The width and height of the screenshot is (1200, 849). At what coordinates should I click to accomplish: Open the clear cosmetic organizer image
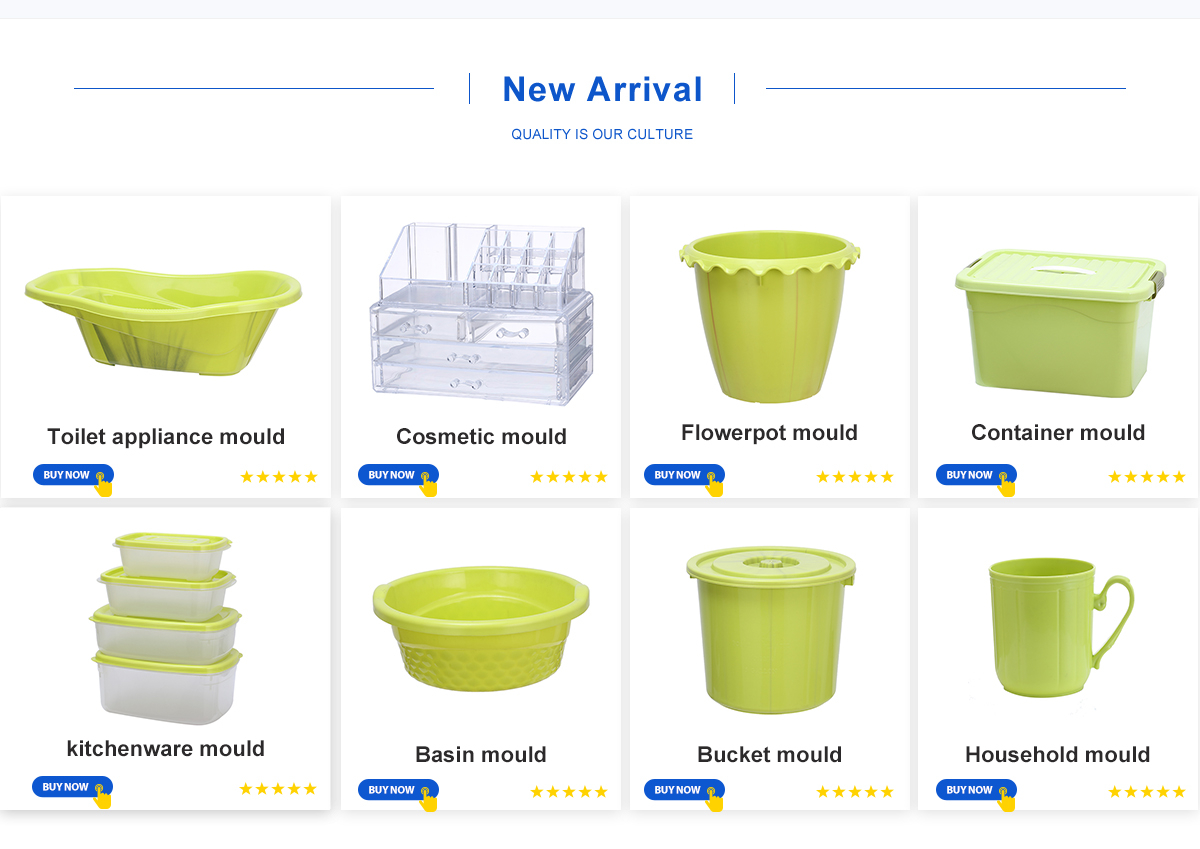pos(481,313)
